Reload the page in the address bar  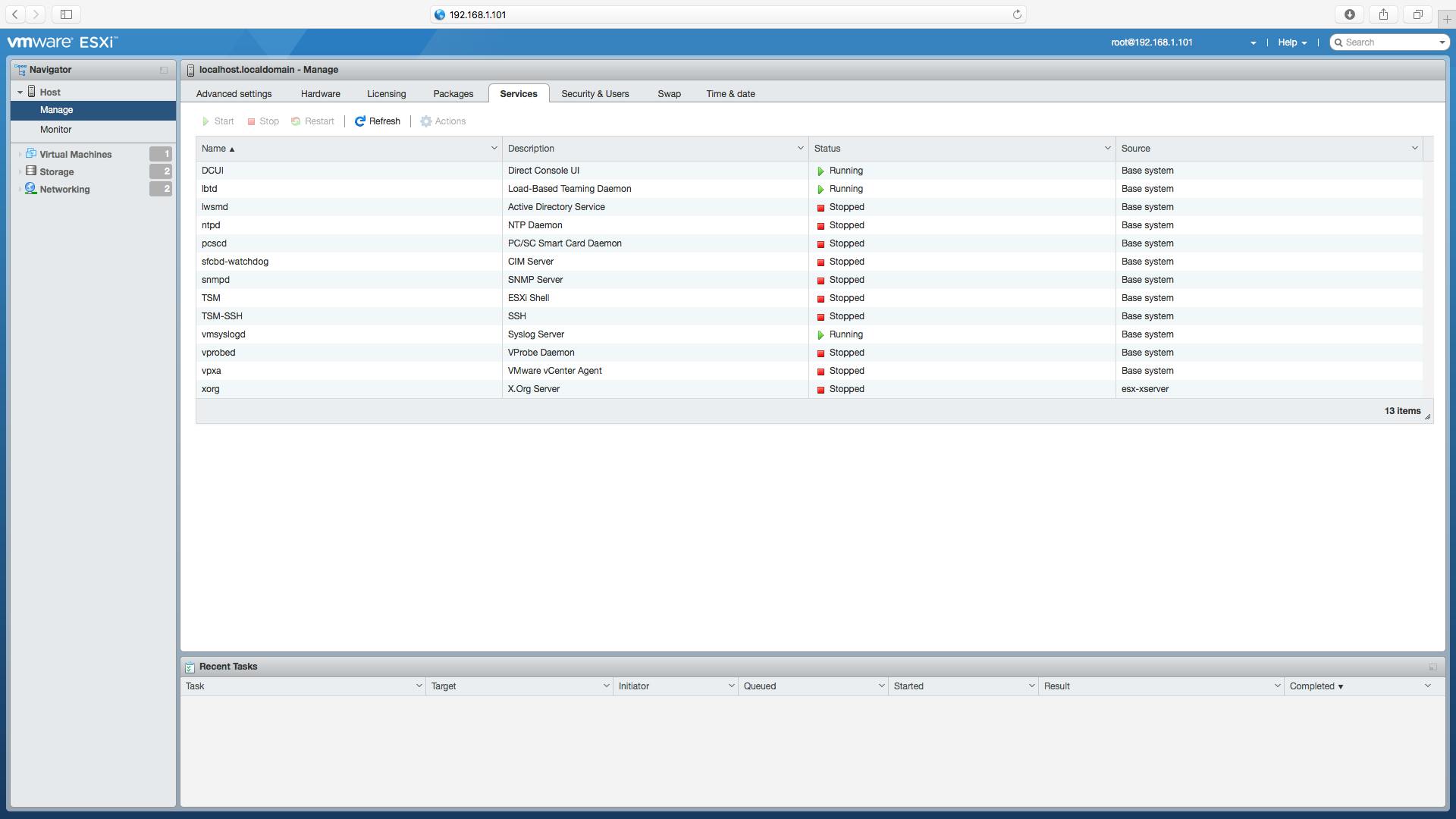point(1017,14)
